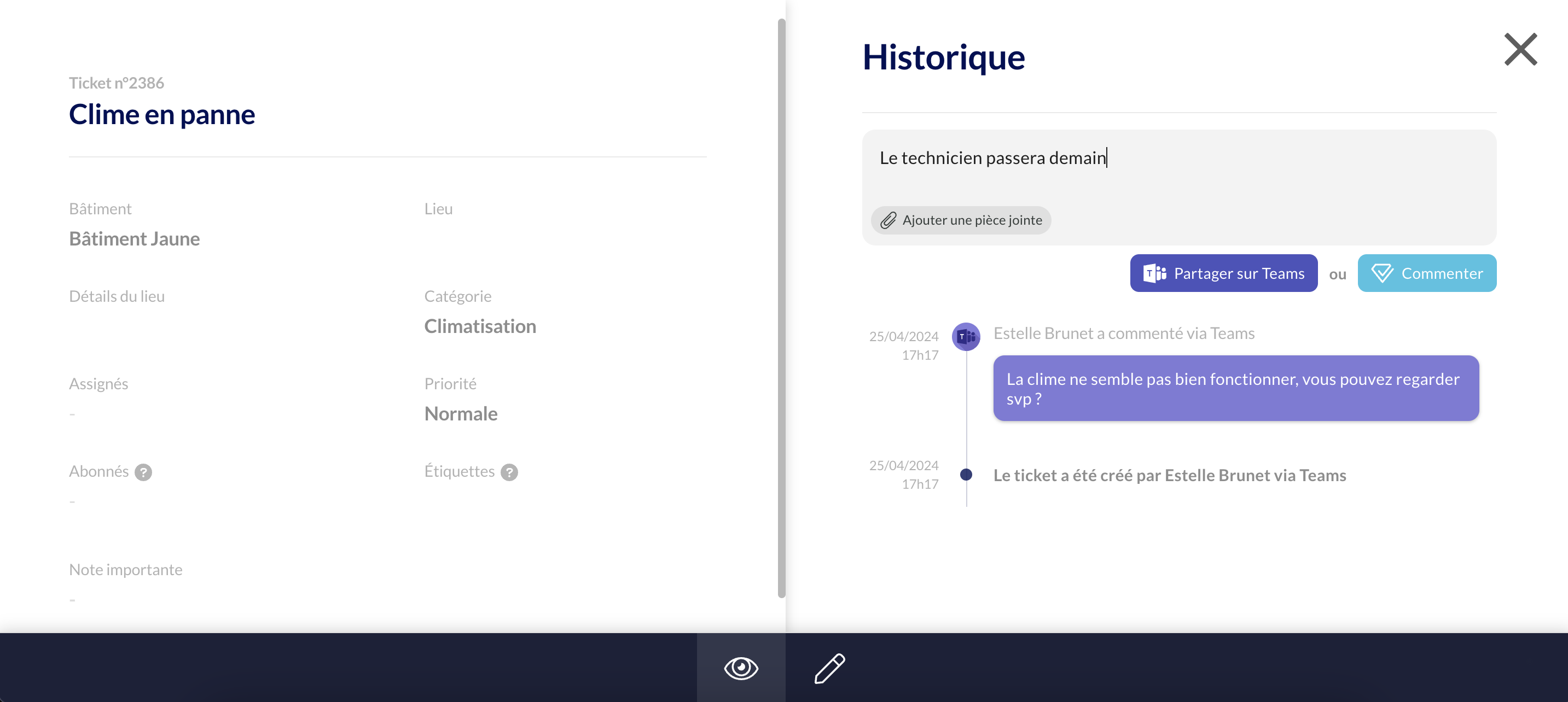The image size is (1568, 702).
Task: Open the Étiquettes help question mark
Action: [x=509, y=472]
